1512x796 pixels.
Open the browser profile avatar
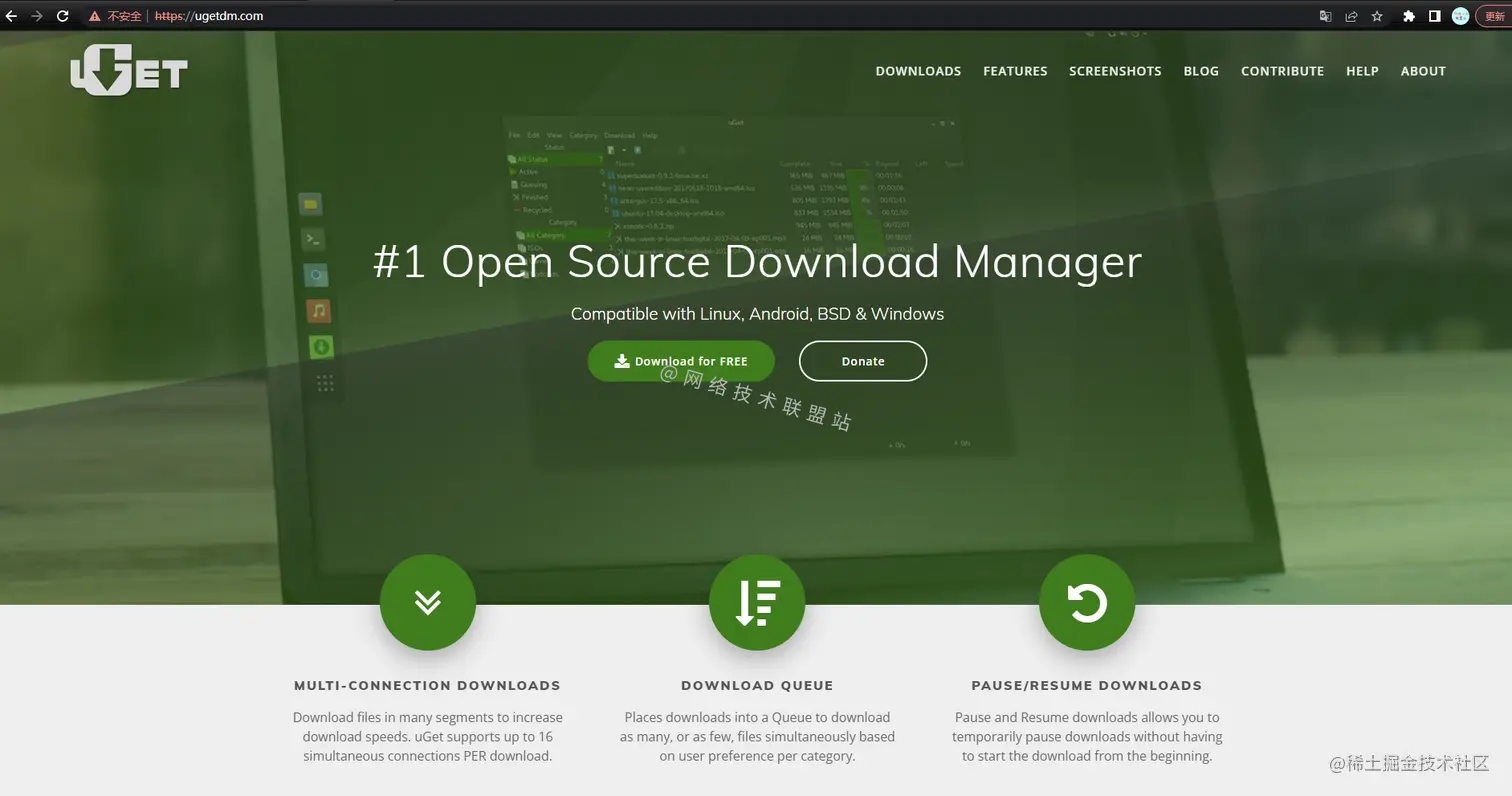[x=1460, y=16]
